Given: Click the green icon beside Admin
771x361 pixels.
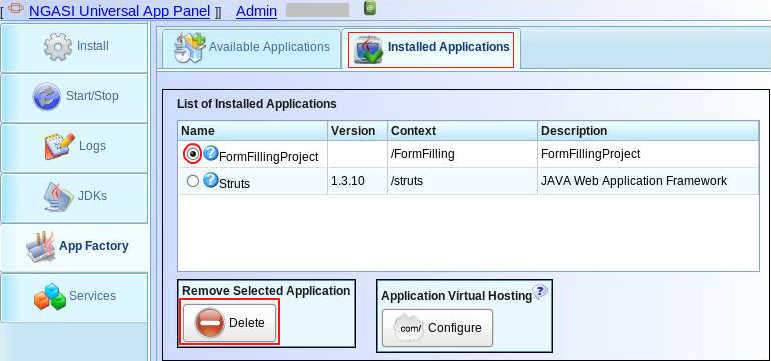Looking at the screenshot, I should tap(370, 7).
